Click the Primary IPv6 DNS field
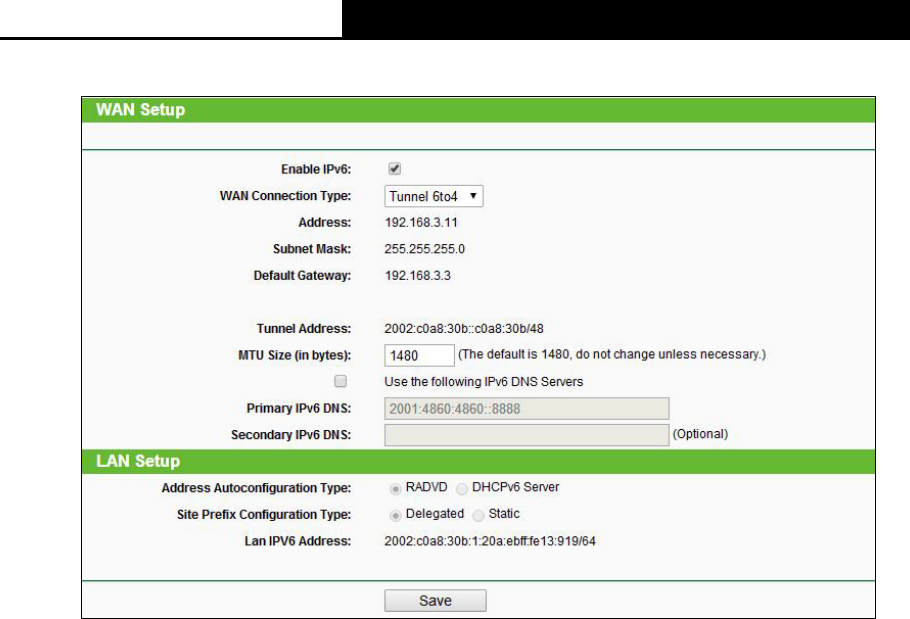 click(x=526, y=408)
